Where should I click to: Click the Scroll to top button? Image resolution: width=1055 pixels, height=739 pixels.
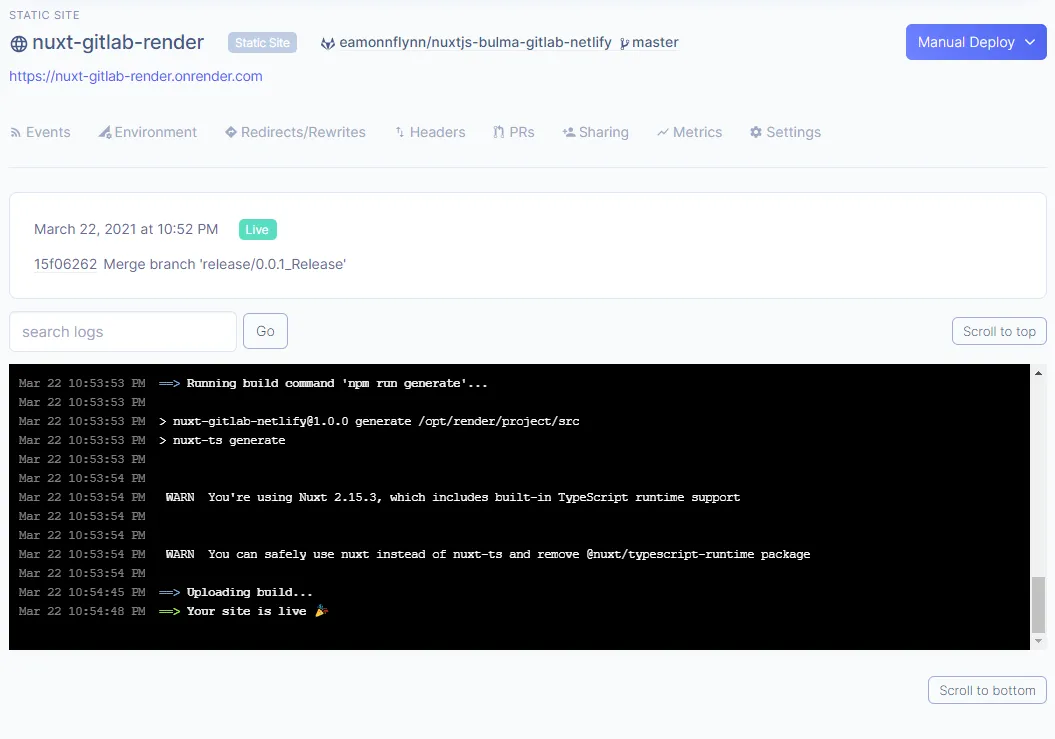(x=999, y=331)
